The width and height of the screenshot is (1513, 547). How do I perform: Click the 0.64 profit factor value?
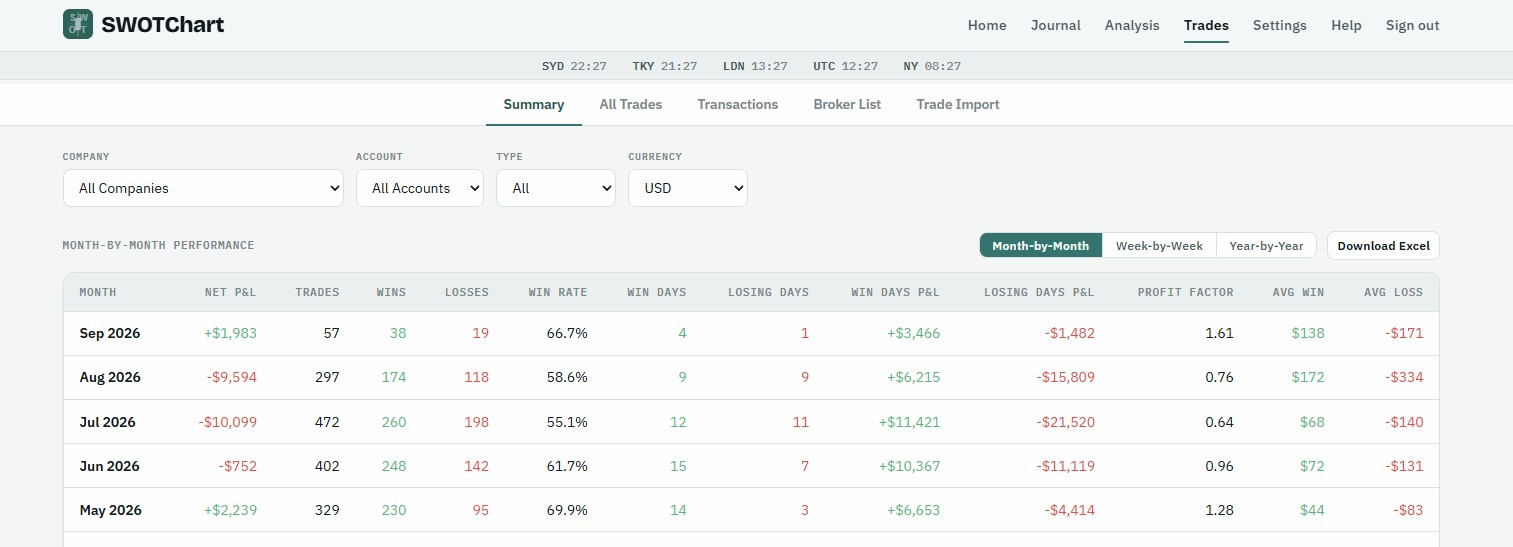[x=1220, y=422]
